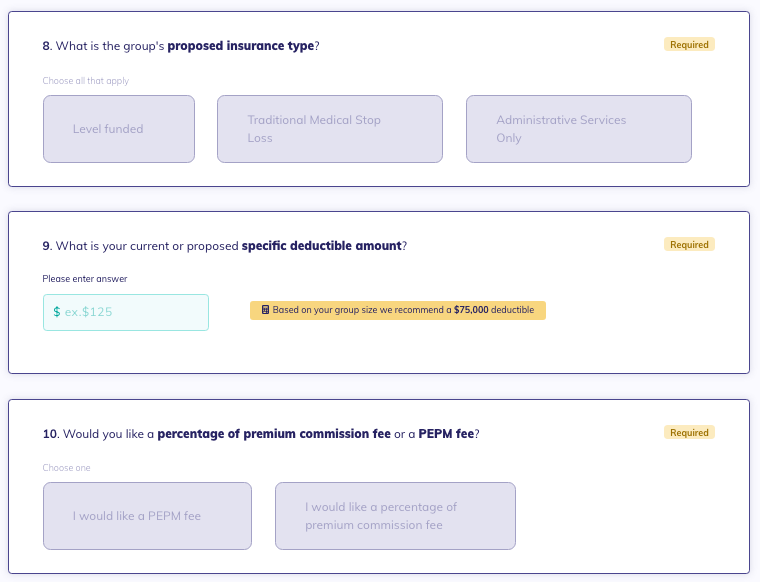Click the PEPM fee question 10 heading

point(261,434)
